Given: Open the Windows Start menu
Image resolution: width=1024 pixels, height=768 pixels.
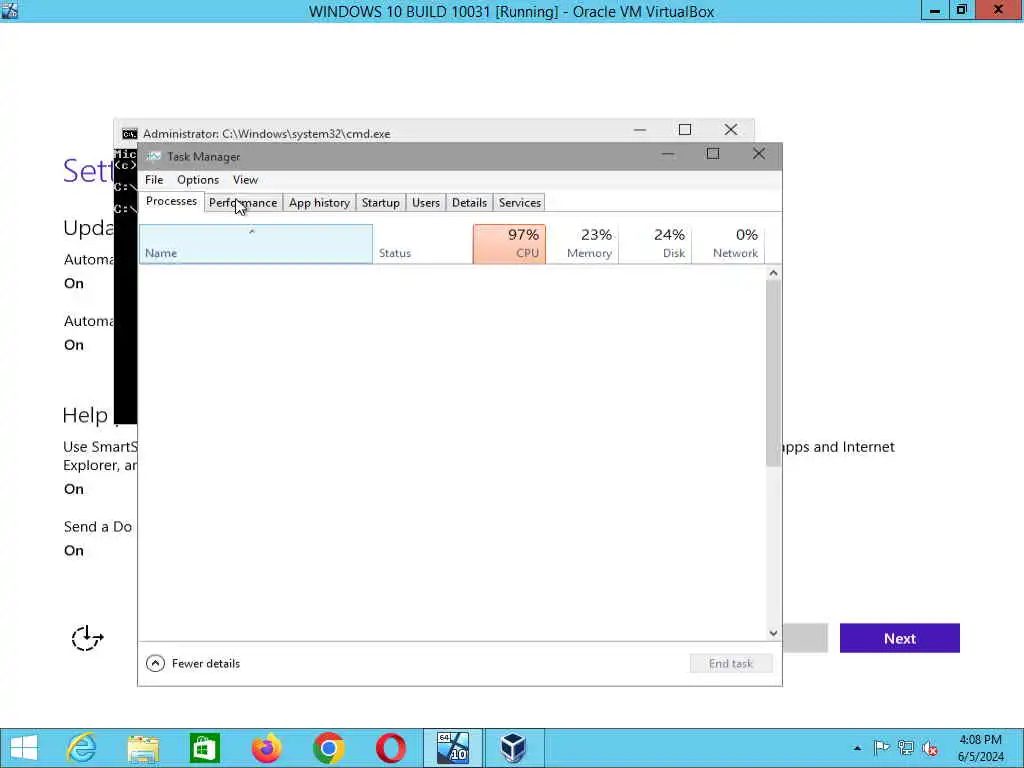Looking at the screenshot, I should (x=24, y=748).
